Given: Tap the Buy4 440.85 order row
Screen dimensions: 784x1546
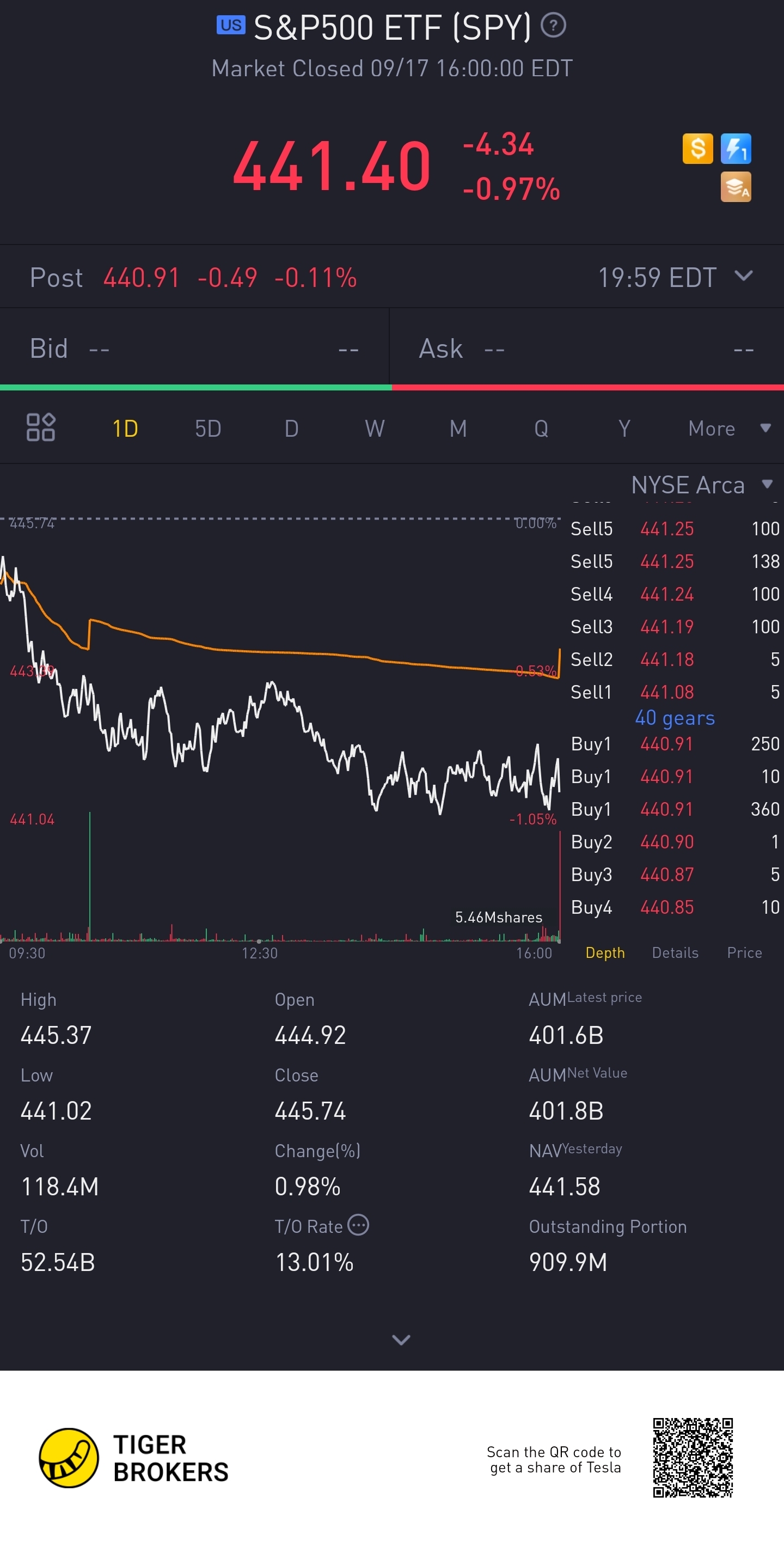Looking at the screenshot, I should pos(675,907).
